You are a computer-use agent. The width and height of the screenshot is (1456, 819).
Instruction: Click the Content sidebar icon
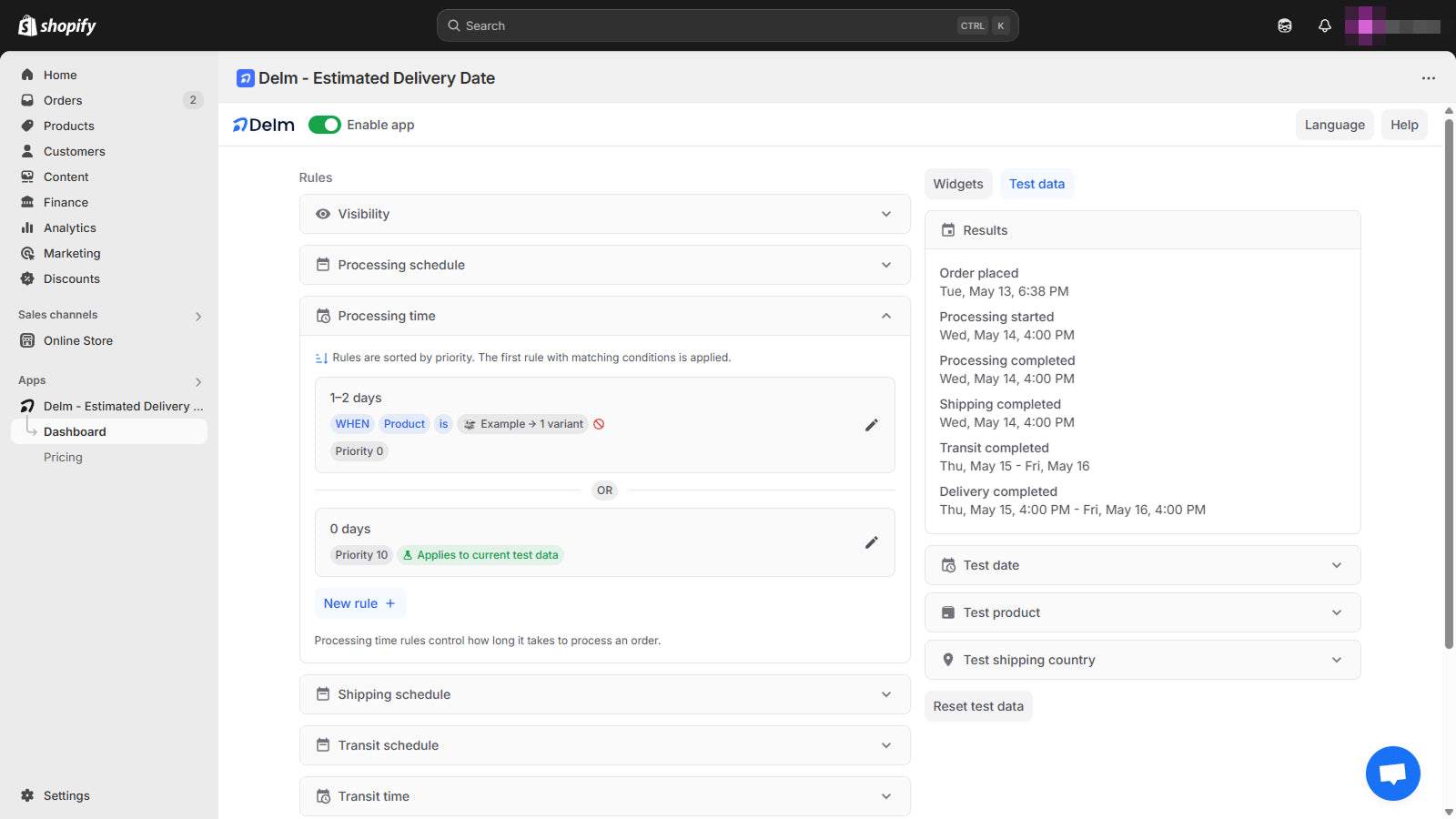27,177
